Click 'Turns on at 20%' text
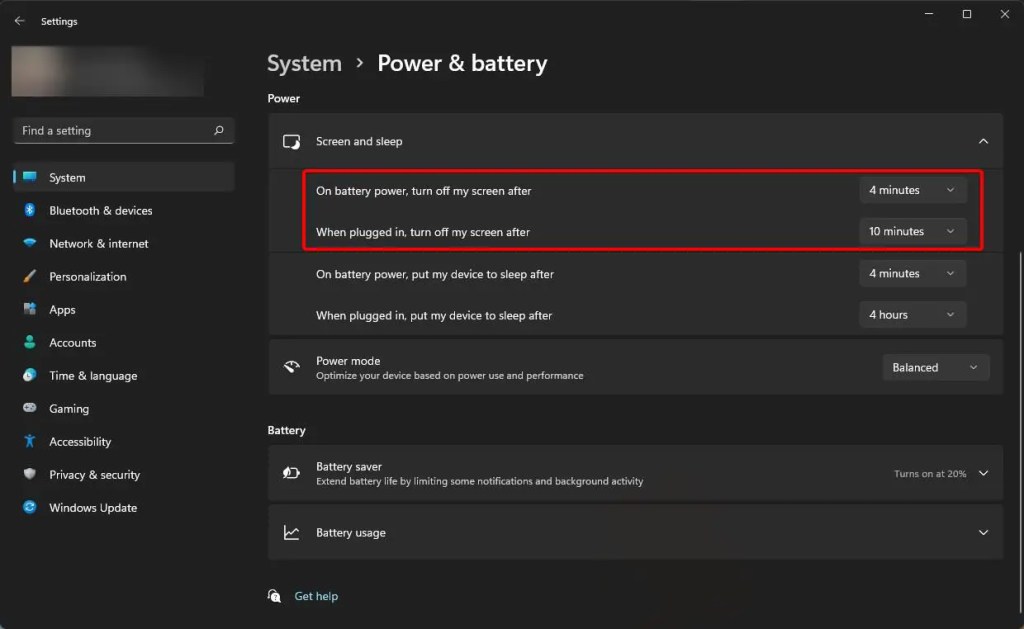The image size is (1024, 629). [930, 474]
